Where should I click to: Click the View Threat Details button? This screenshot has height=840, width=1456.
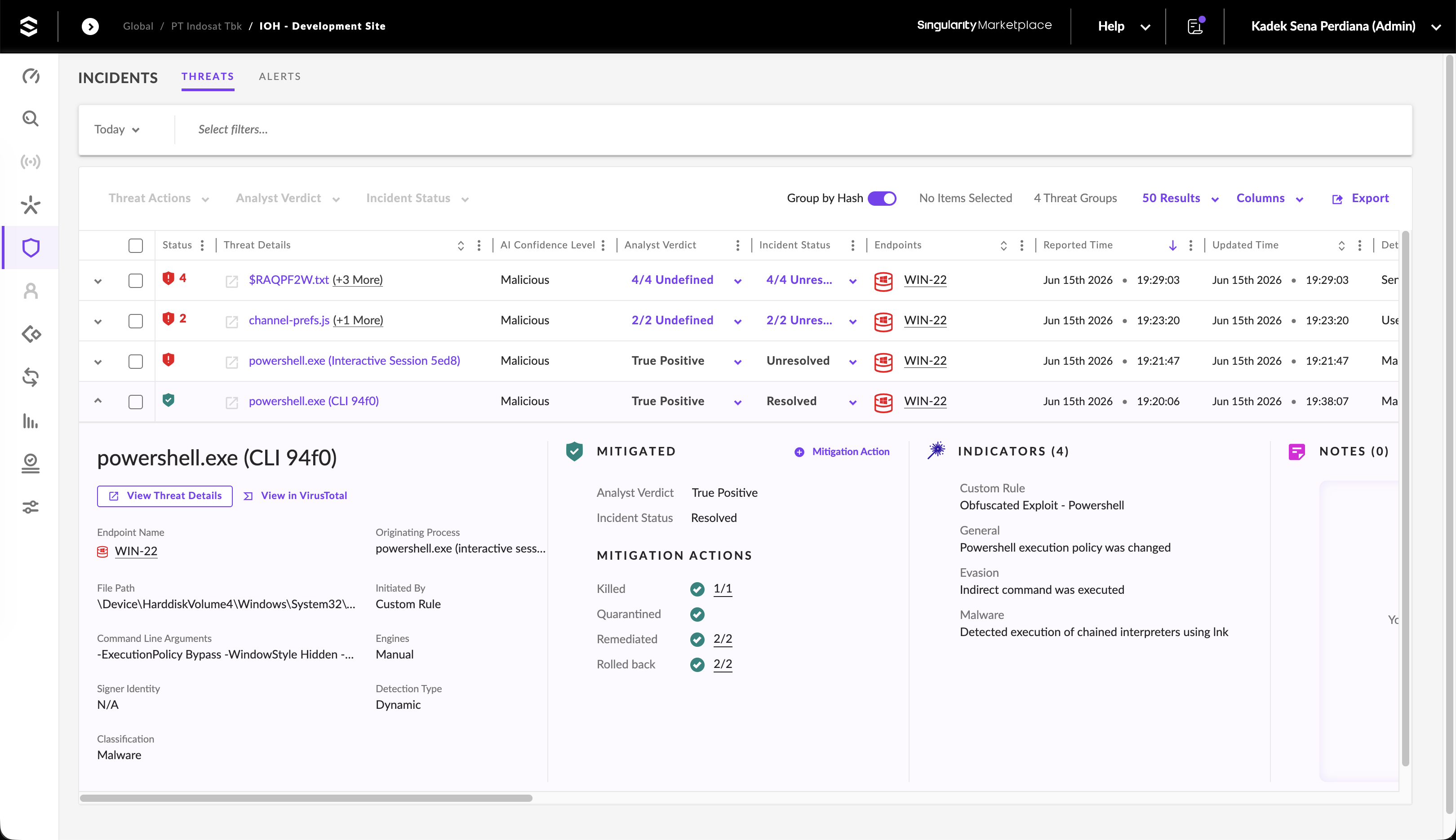164,495
